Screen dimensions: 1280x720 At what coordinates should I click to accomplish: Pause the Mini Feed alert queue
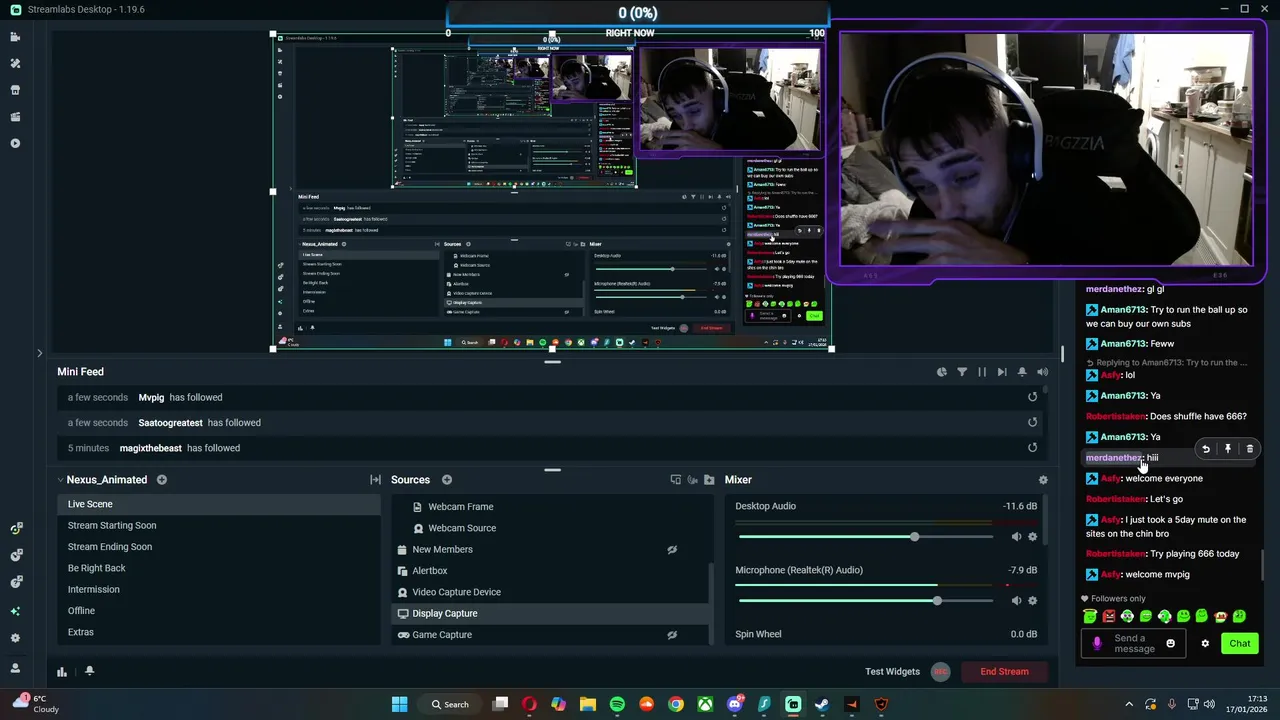(x=982, y=372)
